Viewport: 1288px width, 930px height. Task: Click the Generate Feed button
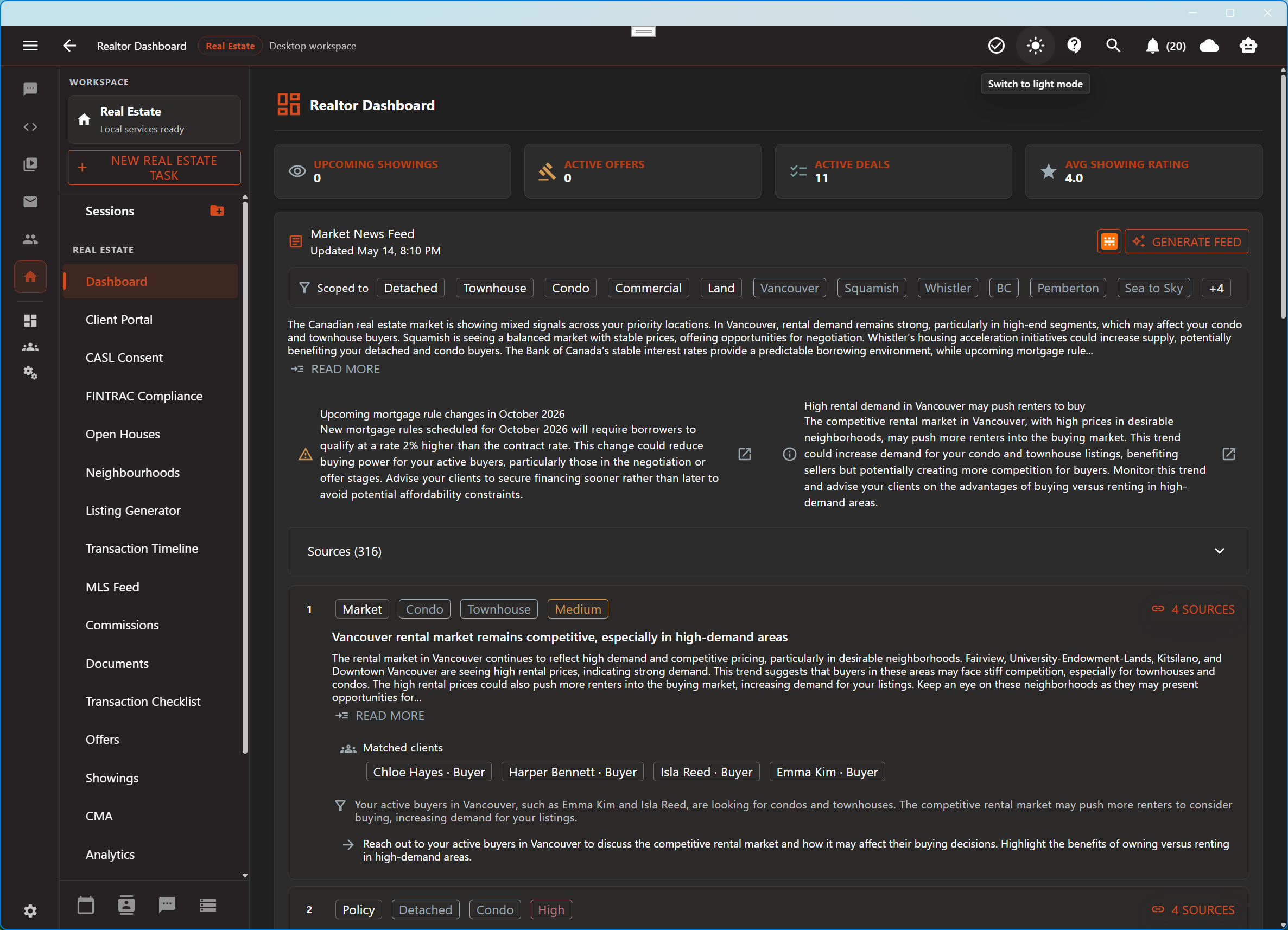(1187, 242)
